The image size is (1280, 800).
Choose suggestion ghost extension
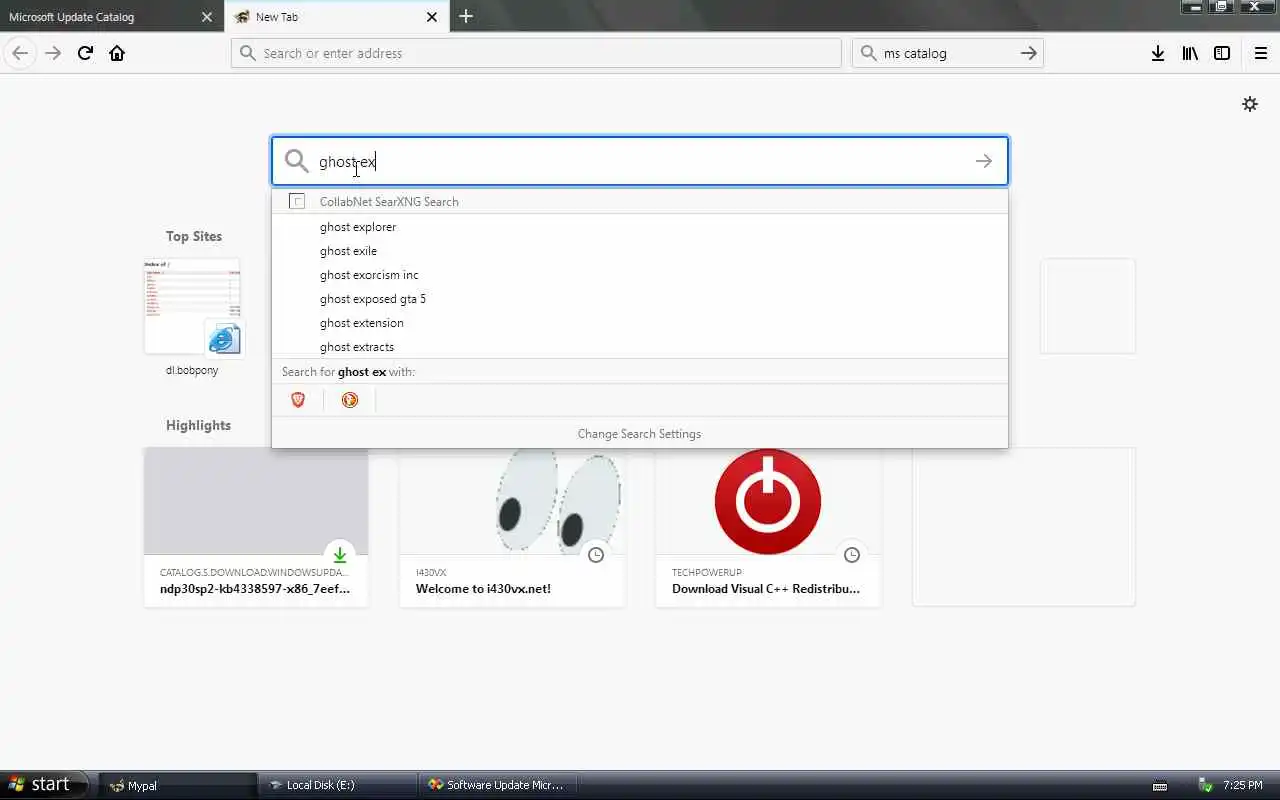pos(640,323)
